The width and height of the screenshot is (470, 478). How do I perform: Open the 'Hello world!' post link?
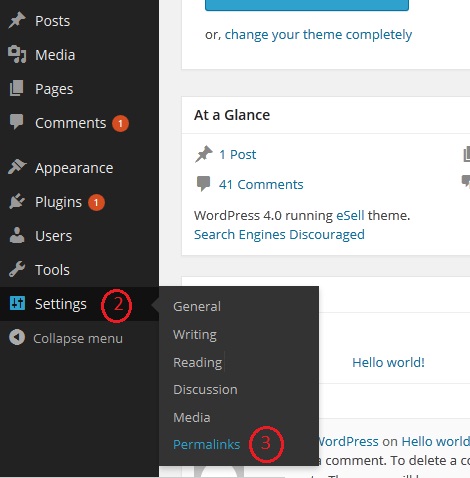(x=388, y=362)
